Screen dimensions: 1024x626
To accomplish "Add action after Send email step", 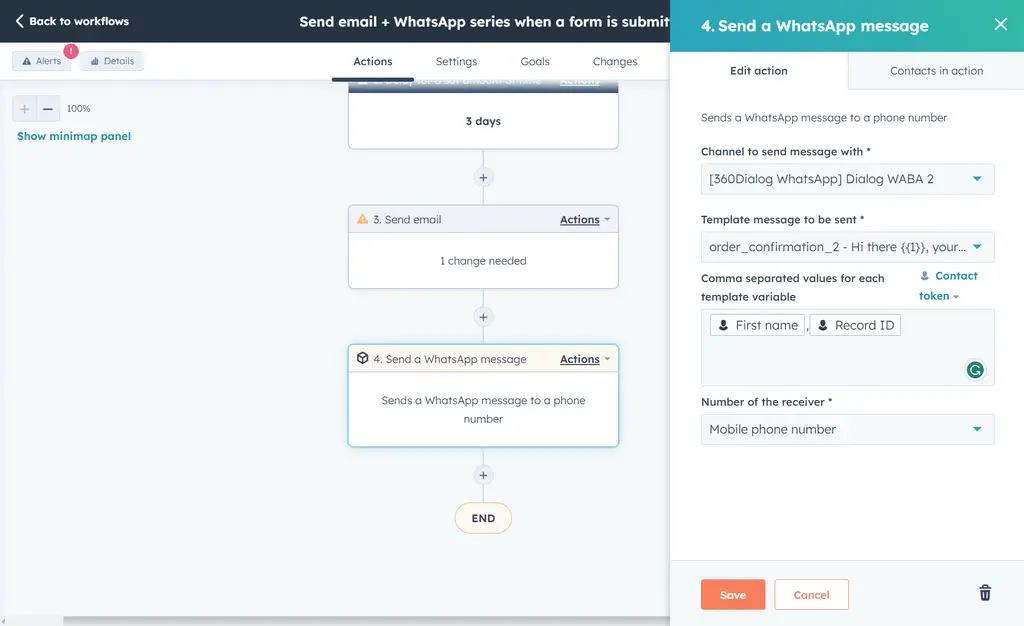I will (x=483, y=317).
